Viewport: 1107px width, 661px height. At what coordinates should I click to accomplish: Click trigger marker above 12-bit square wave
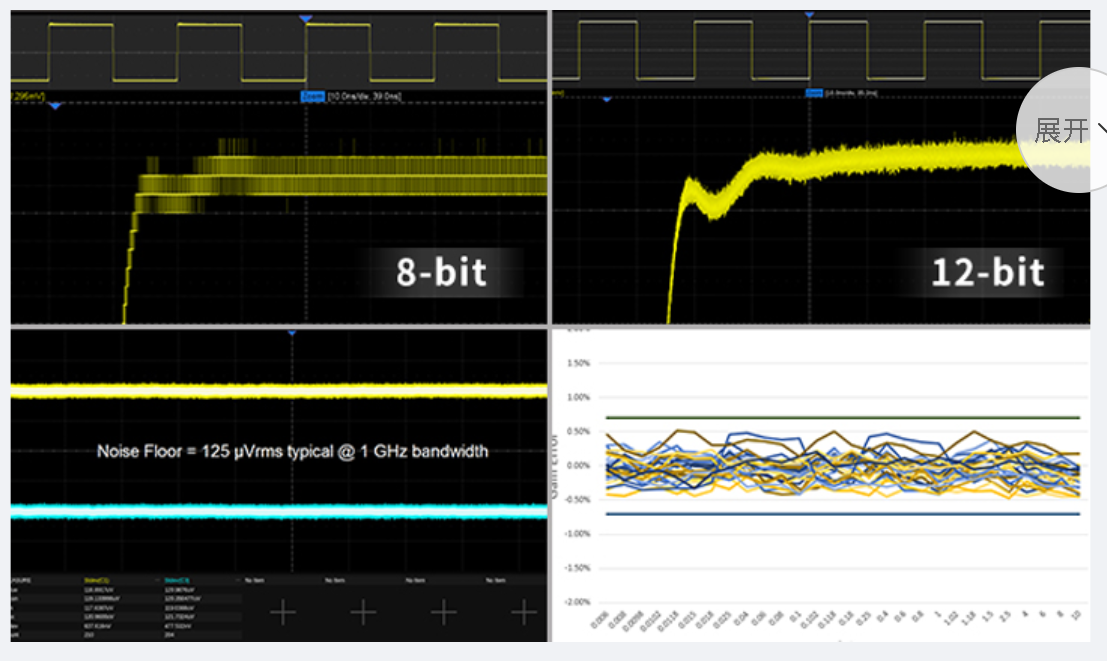click(x=809, y=15)
